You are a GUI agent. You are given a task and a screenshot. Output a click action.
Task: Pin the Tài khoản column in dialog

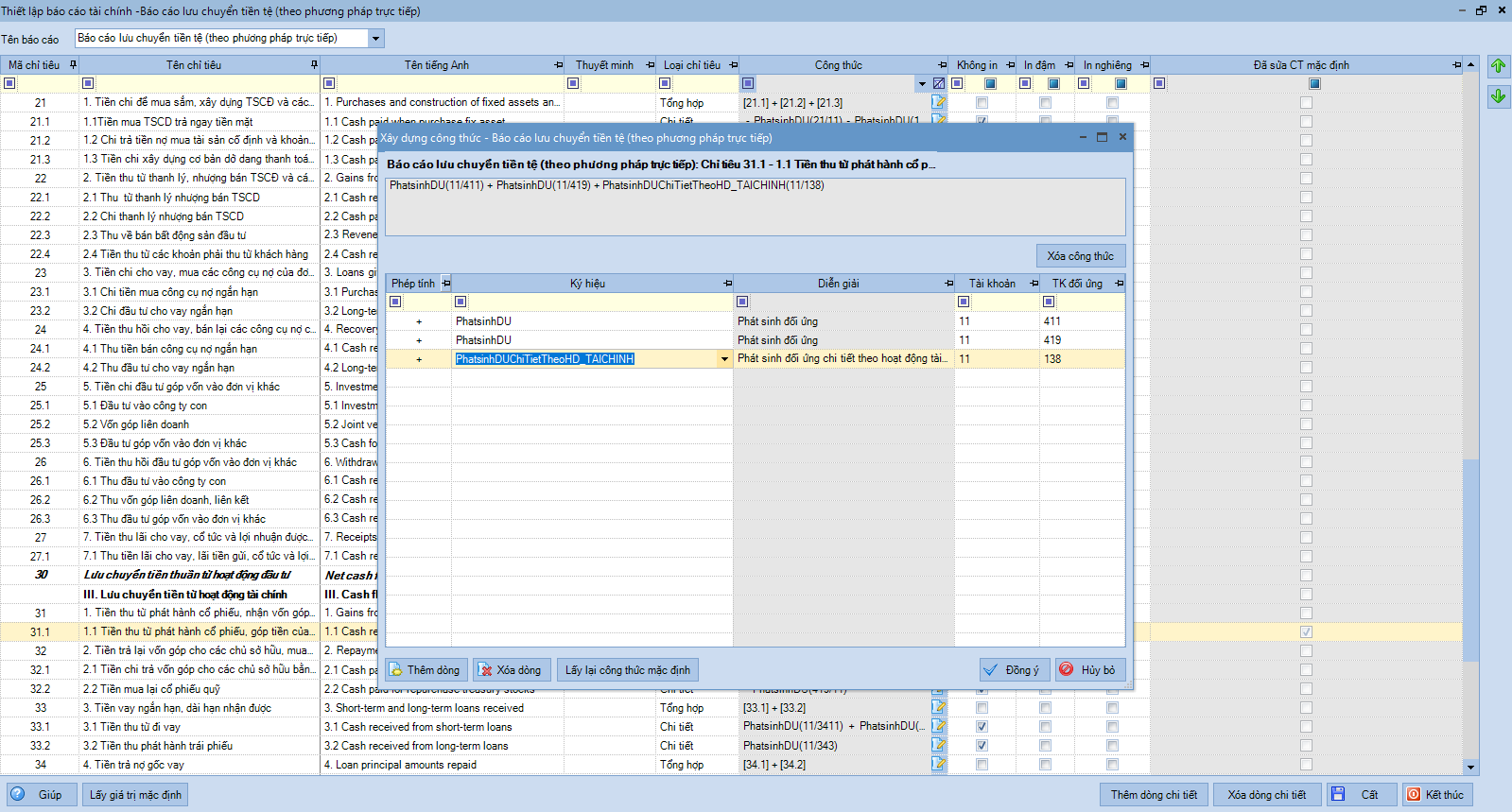pyautogui.click(x=1034, y=284)
